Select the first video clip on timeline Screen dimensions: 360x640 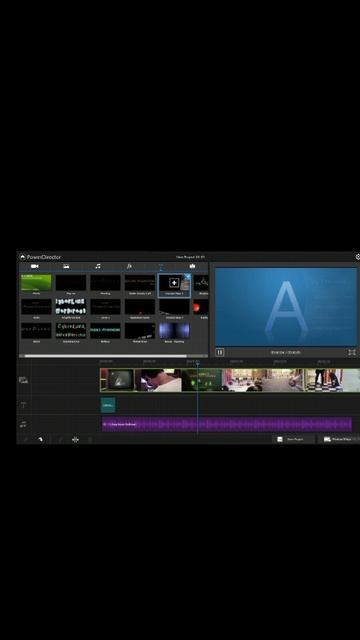point(118,380)
